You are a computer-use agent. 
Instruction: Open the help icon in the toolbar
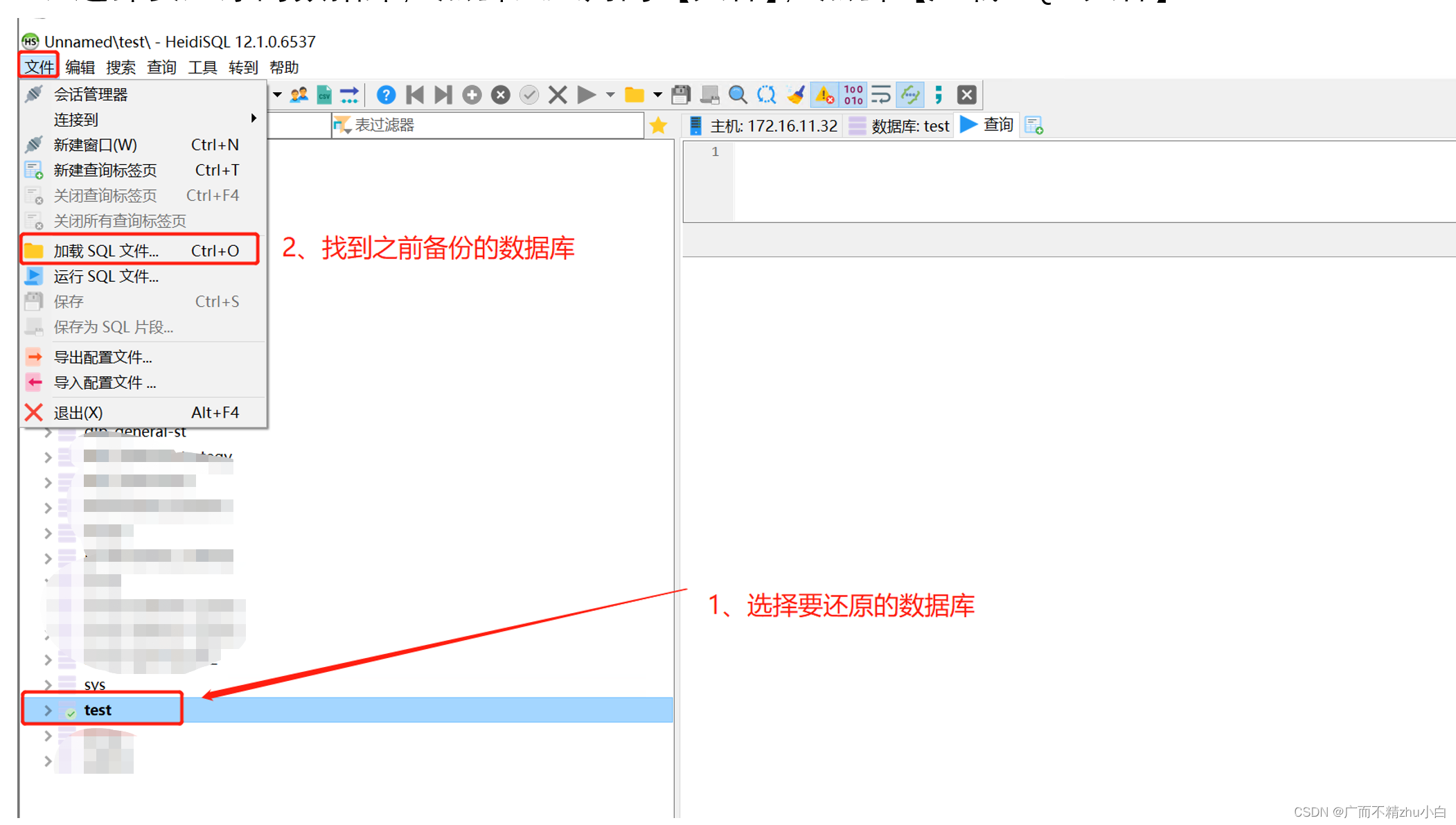click(386, 95)
